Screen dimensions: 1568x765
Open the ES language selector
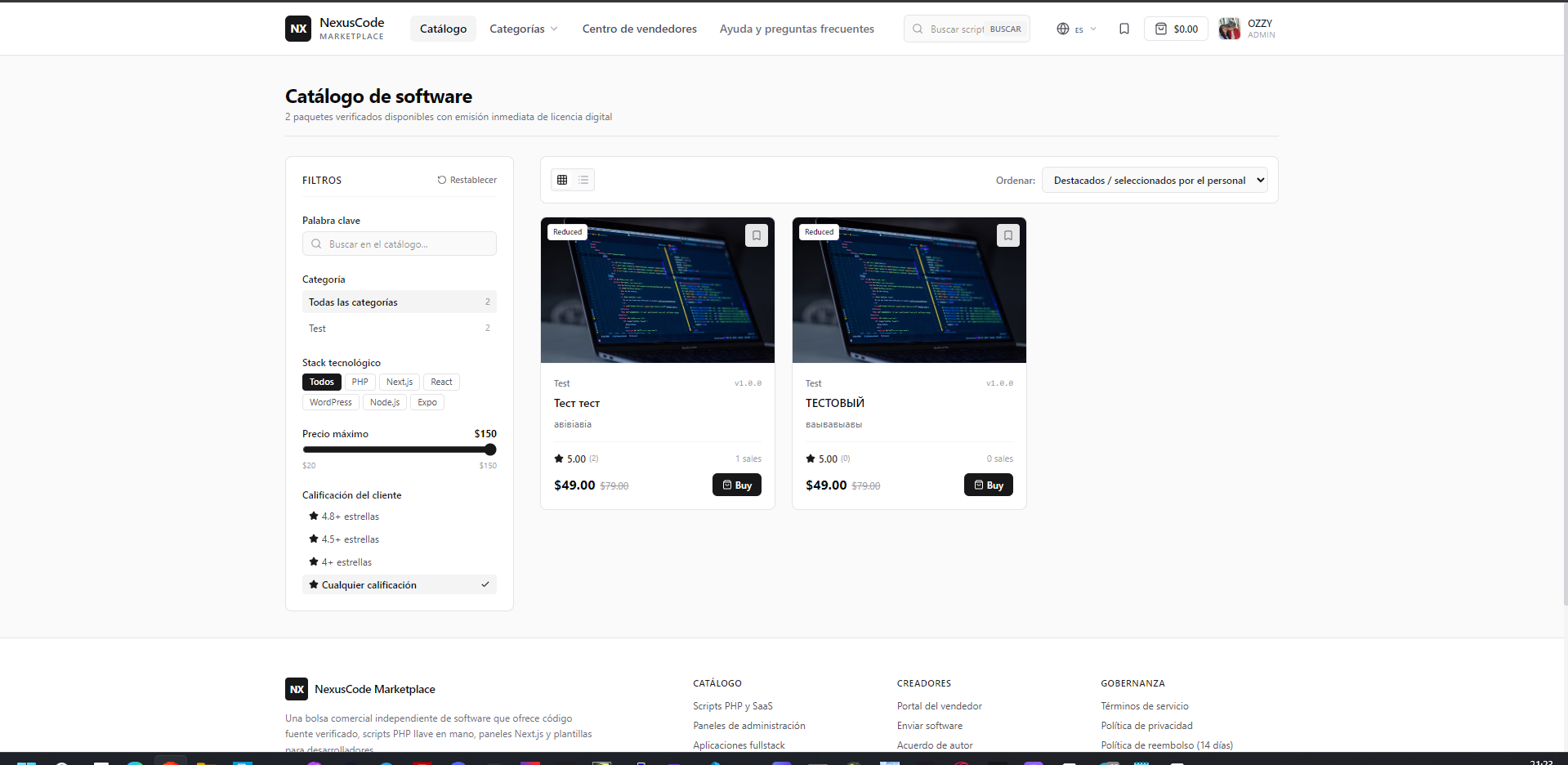[1076, 29]
